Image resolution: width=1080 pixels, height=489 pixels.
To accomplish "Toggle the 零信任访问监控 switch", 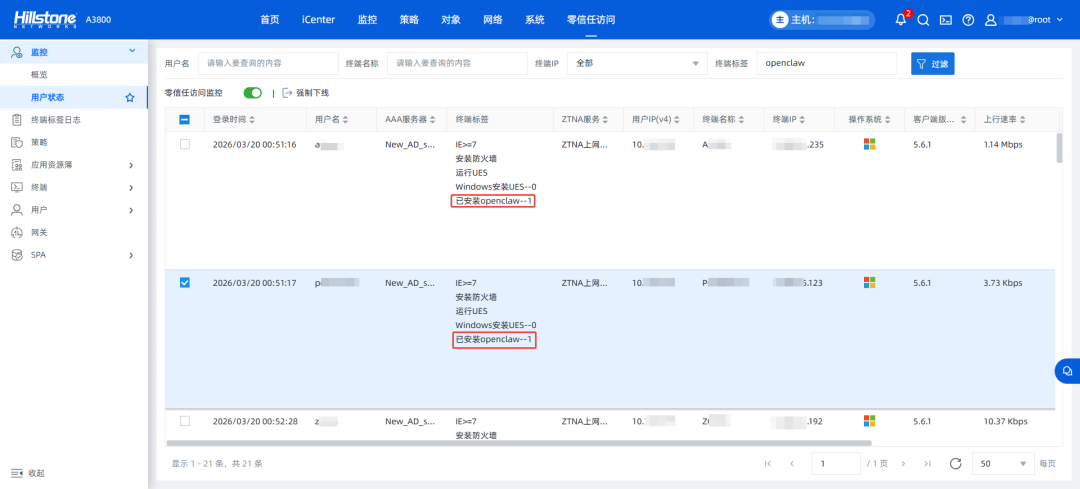I will point(253,93).
